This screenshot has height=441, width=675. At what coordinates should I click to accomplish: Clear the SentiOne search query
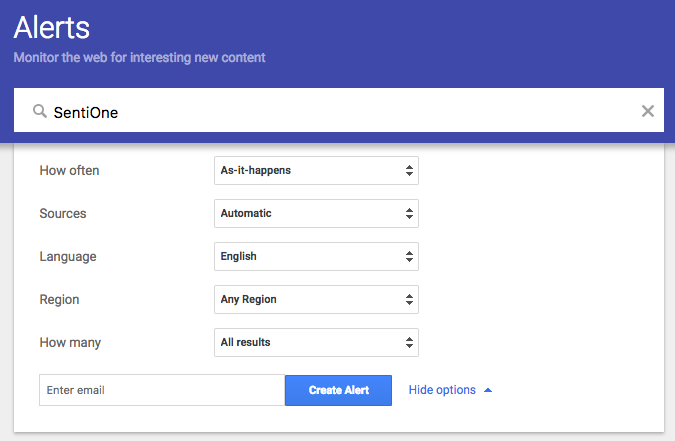point(647,111)
